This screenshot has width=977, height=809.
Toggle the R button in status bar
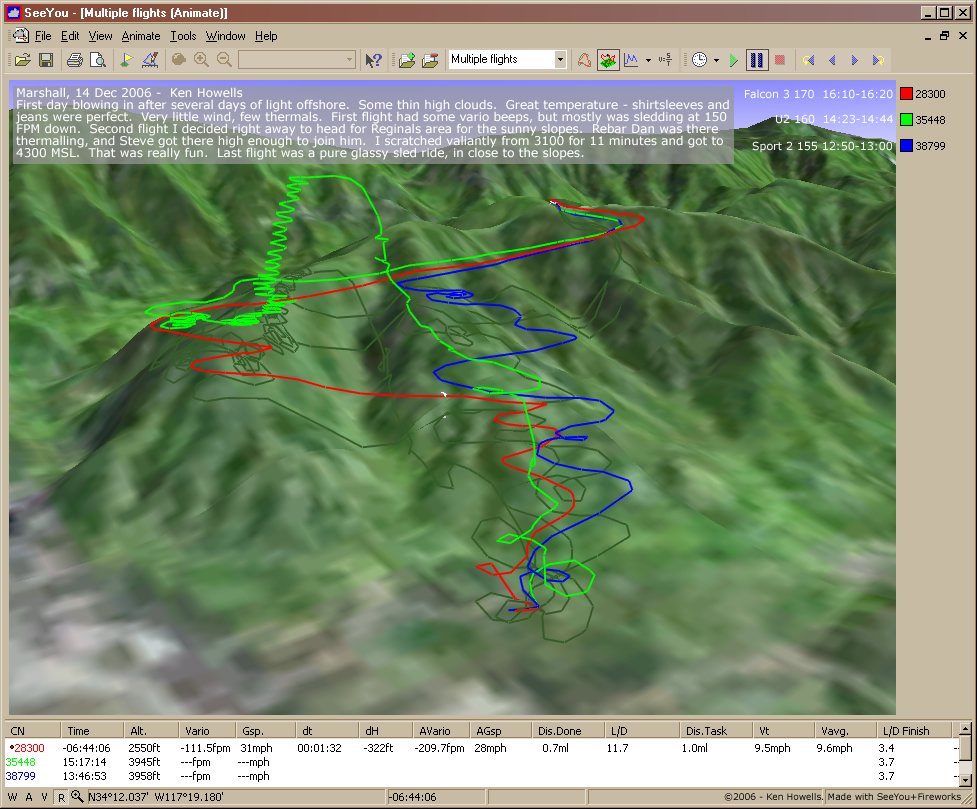tap(61, 797)
